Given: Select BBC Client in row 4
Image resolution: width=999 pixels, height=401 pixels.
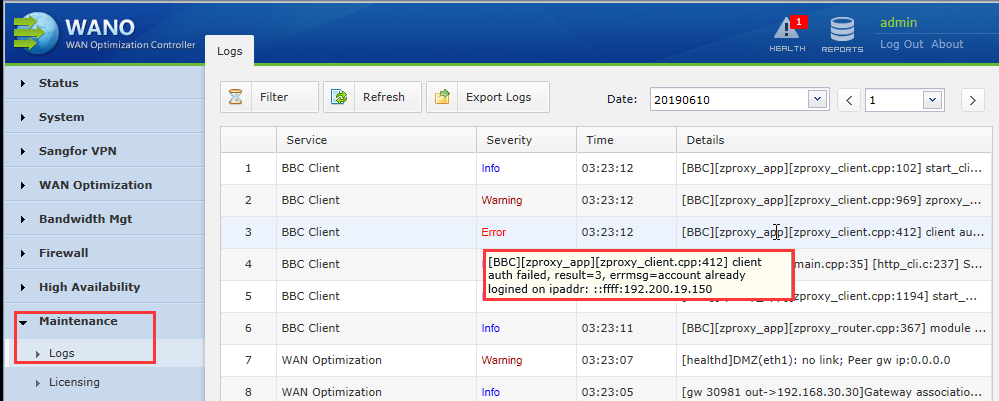Looking at the screenshot, I should (311, 264).
